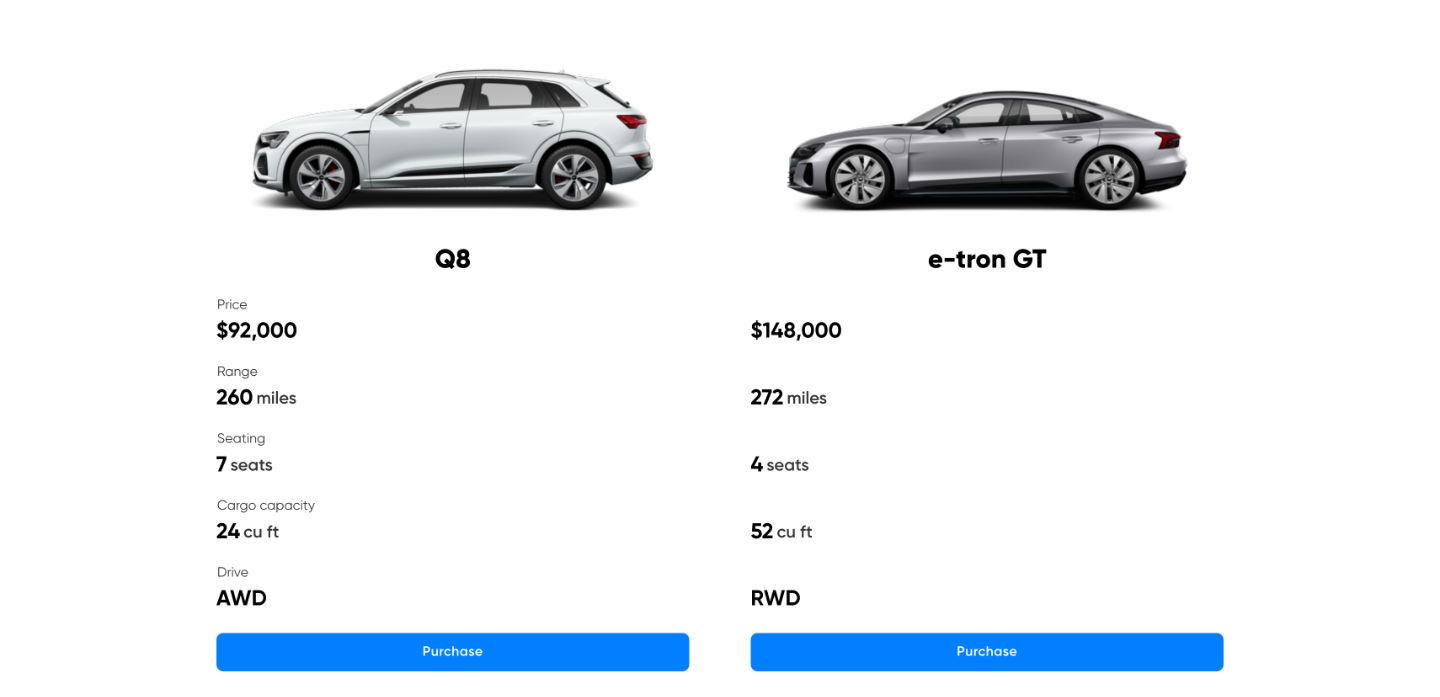Click the 272 miles range value
Viewport: 1440px width, 697px height.
click(x=789, y=398)
